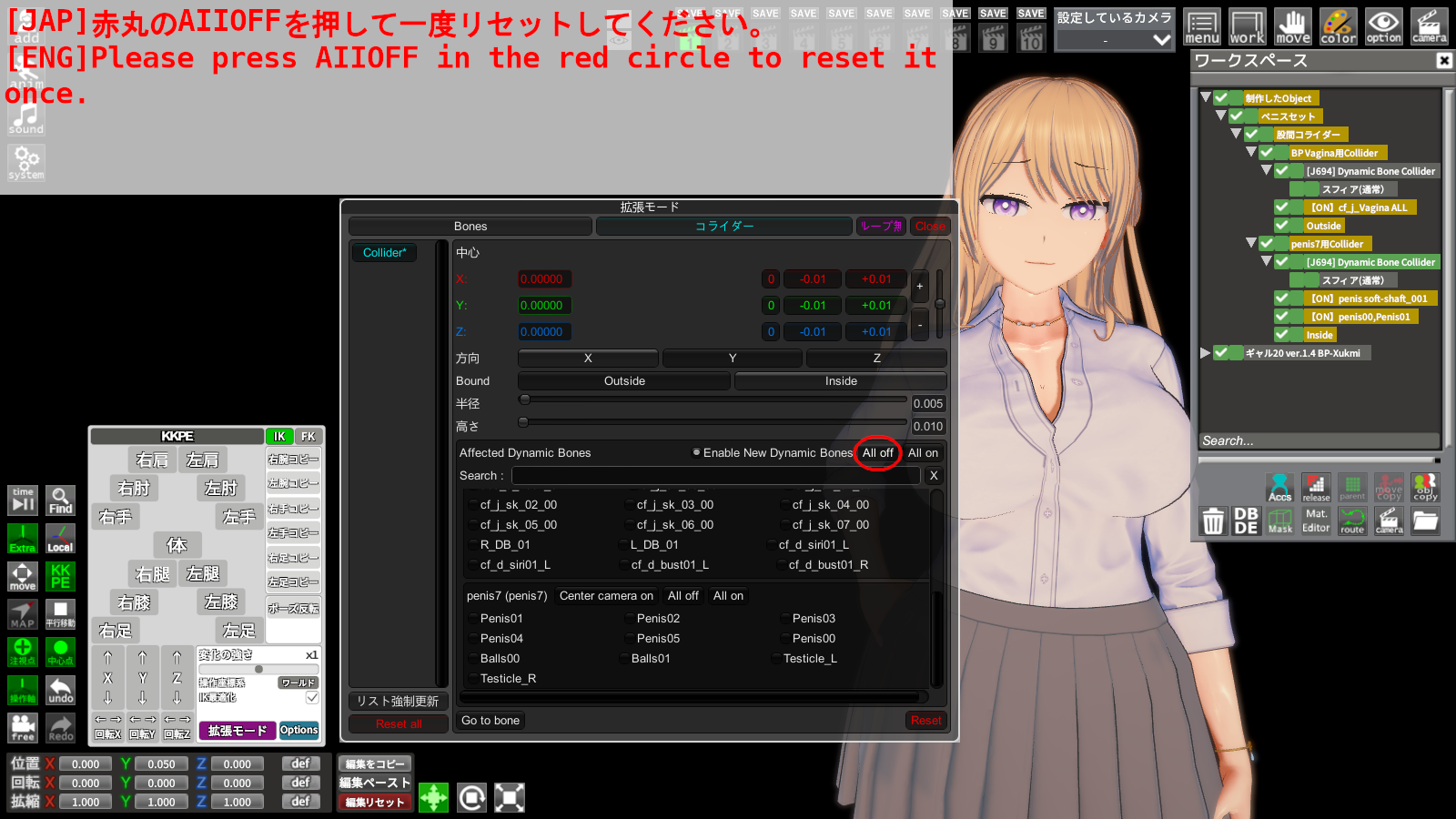The image size is (1456, 819).
Task: Switch to the Bones tab
Action: [470, 226]
